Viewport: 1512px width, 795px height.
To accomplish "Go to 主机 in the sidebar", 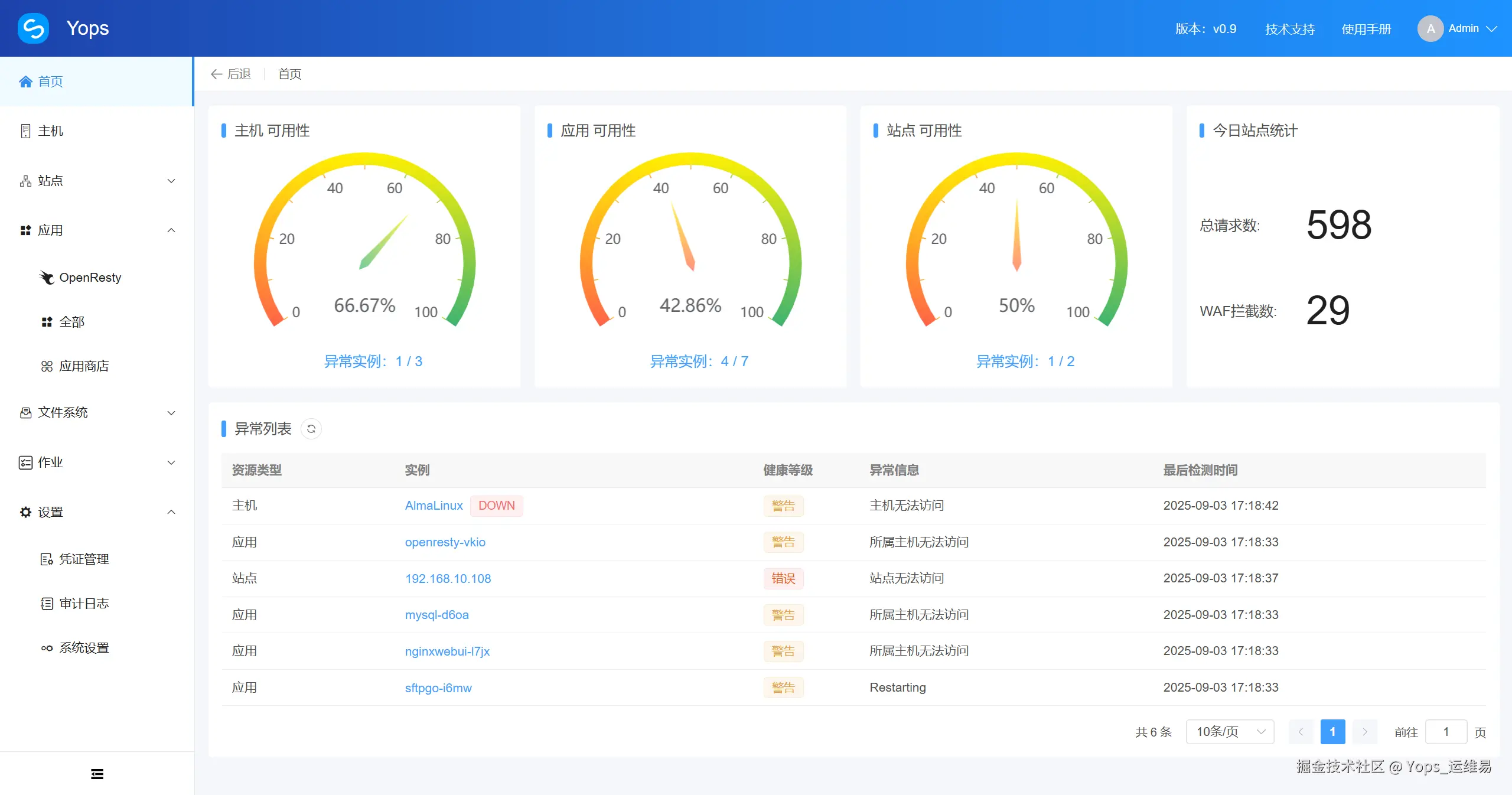I will coord(50,131).
